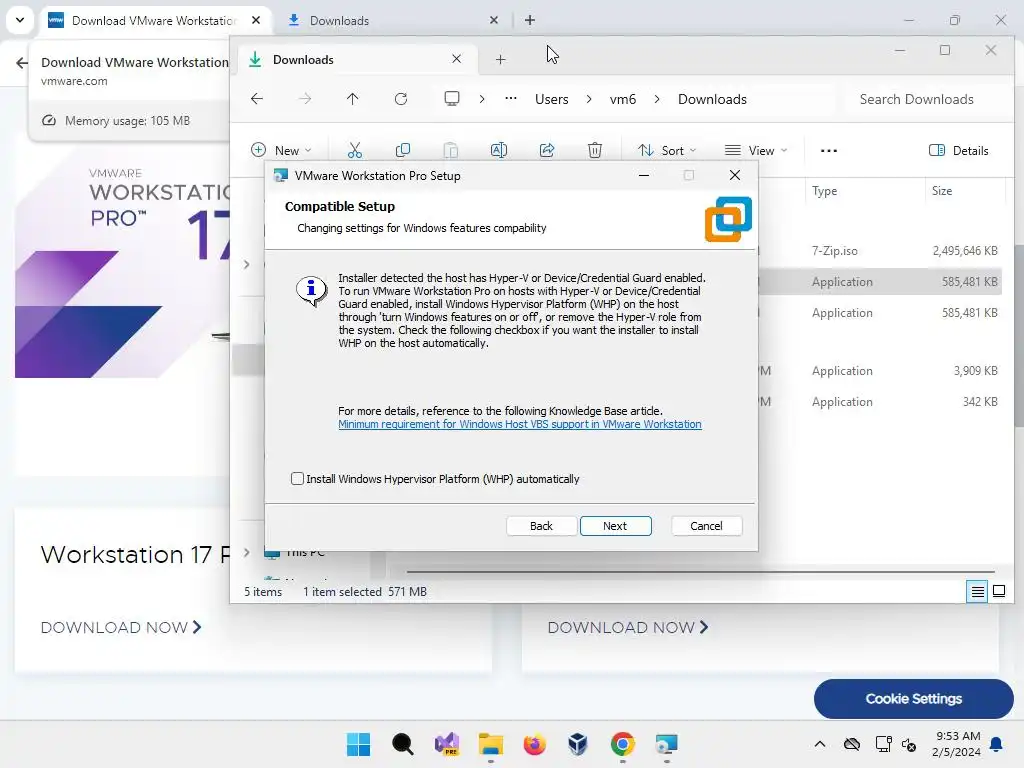The width and height of the screenshot is (1024, 768).
Task: Close the Downloads tab in File Explorer
Action: (x=456, y=59)
